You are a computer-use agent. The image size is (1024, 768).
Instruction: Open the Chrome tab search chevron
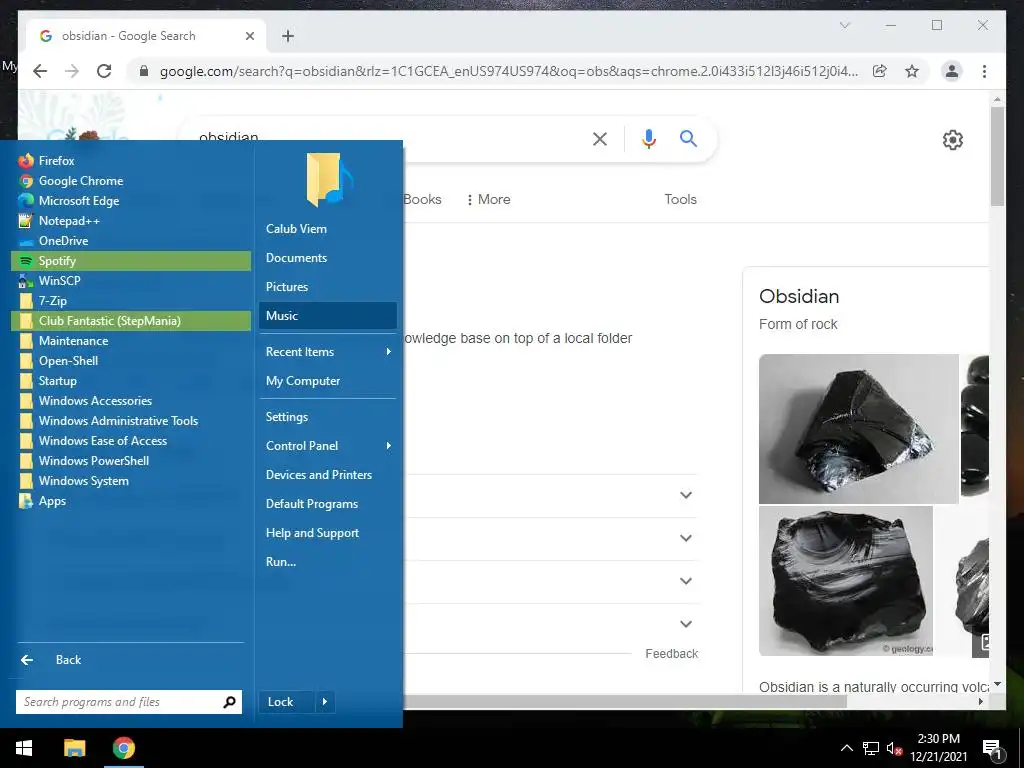coord(845,25)
